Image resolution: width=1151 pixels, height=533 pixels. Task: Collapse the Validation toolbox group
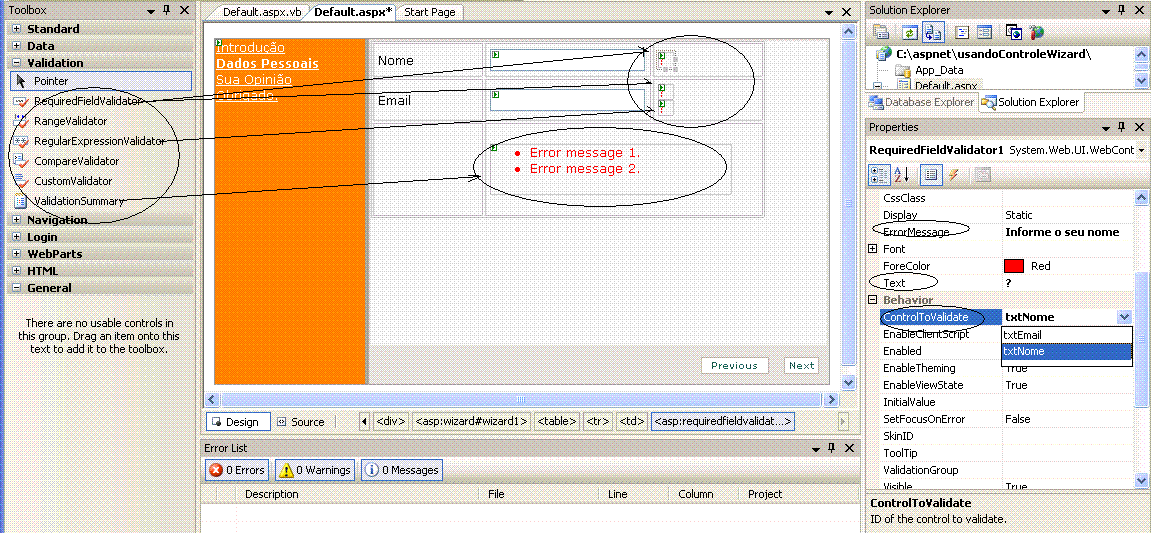pos(16,63)
